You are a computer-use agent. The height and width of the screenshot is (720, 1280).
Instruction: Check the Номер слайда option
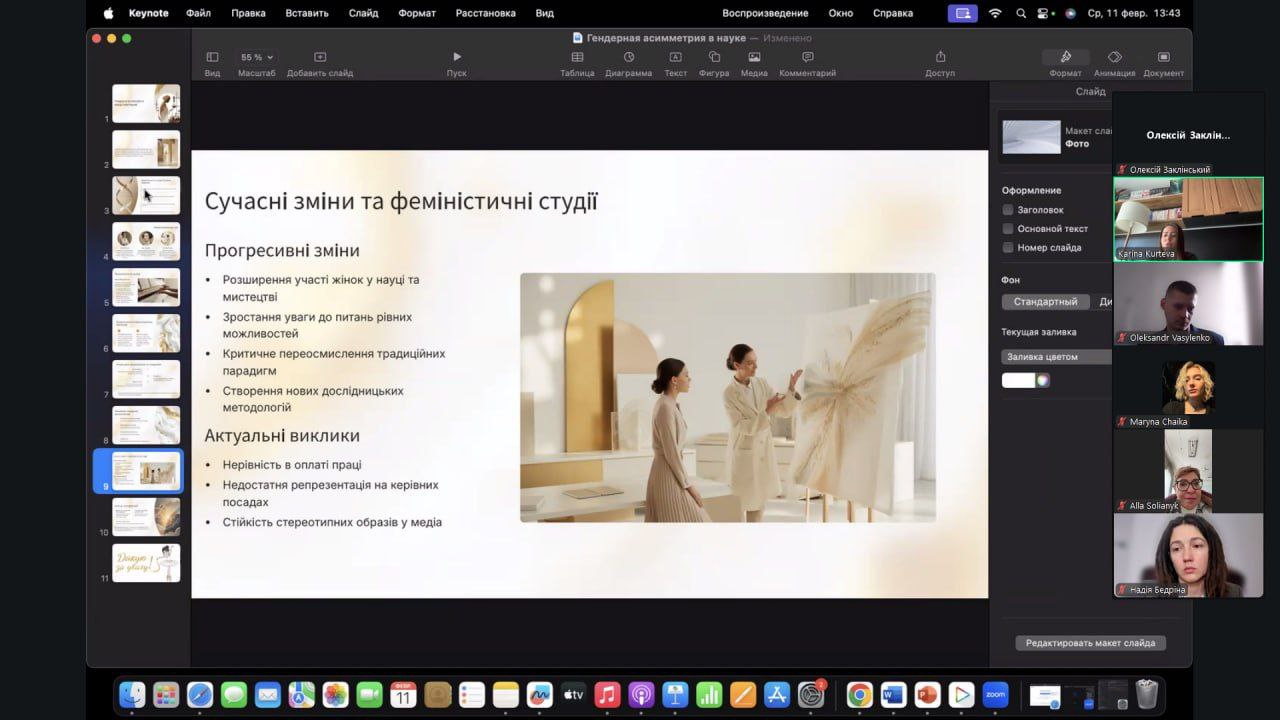(x=1008, y=248)
